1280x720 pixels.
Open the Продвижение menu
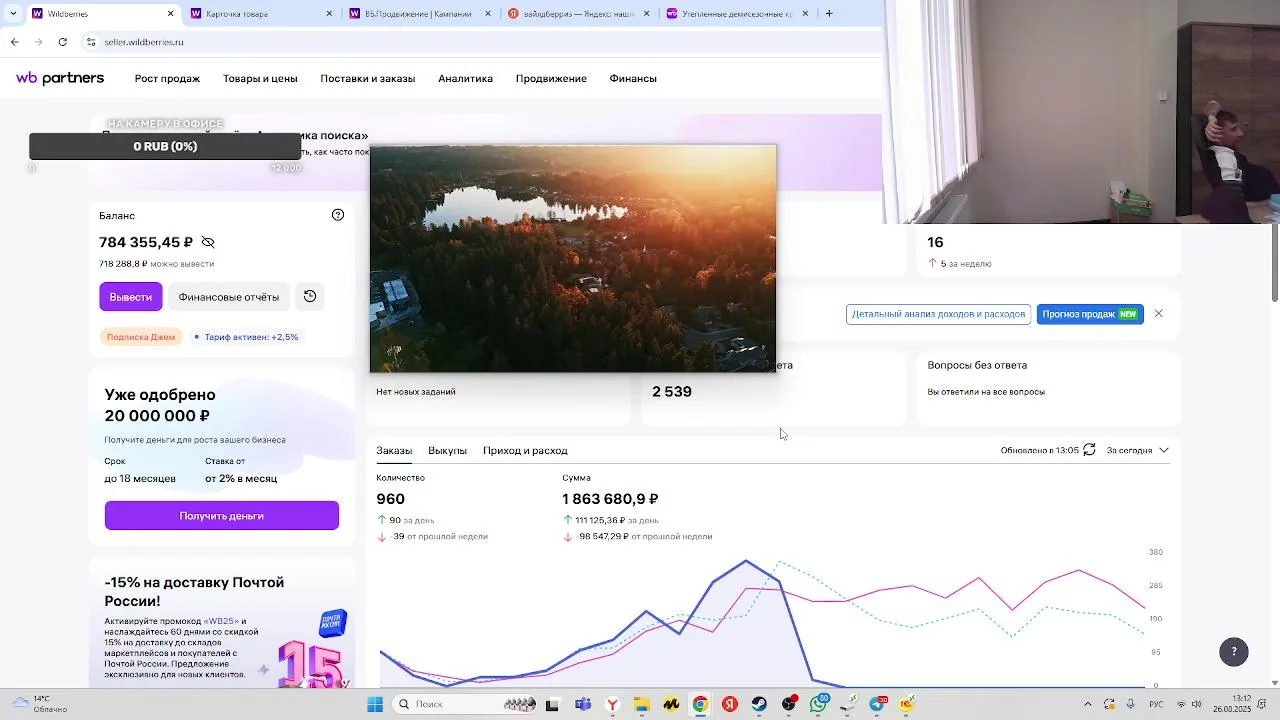coord(551,78)
